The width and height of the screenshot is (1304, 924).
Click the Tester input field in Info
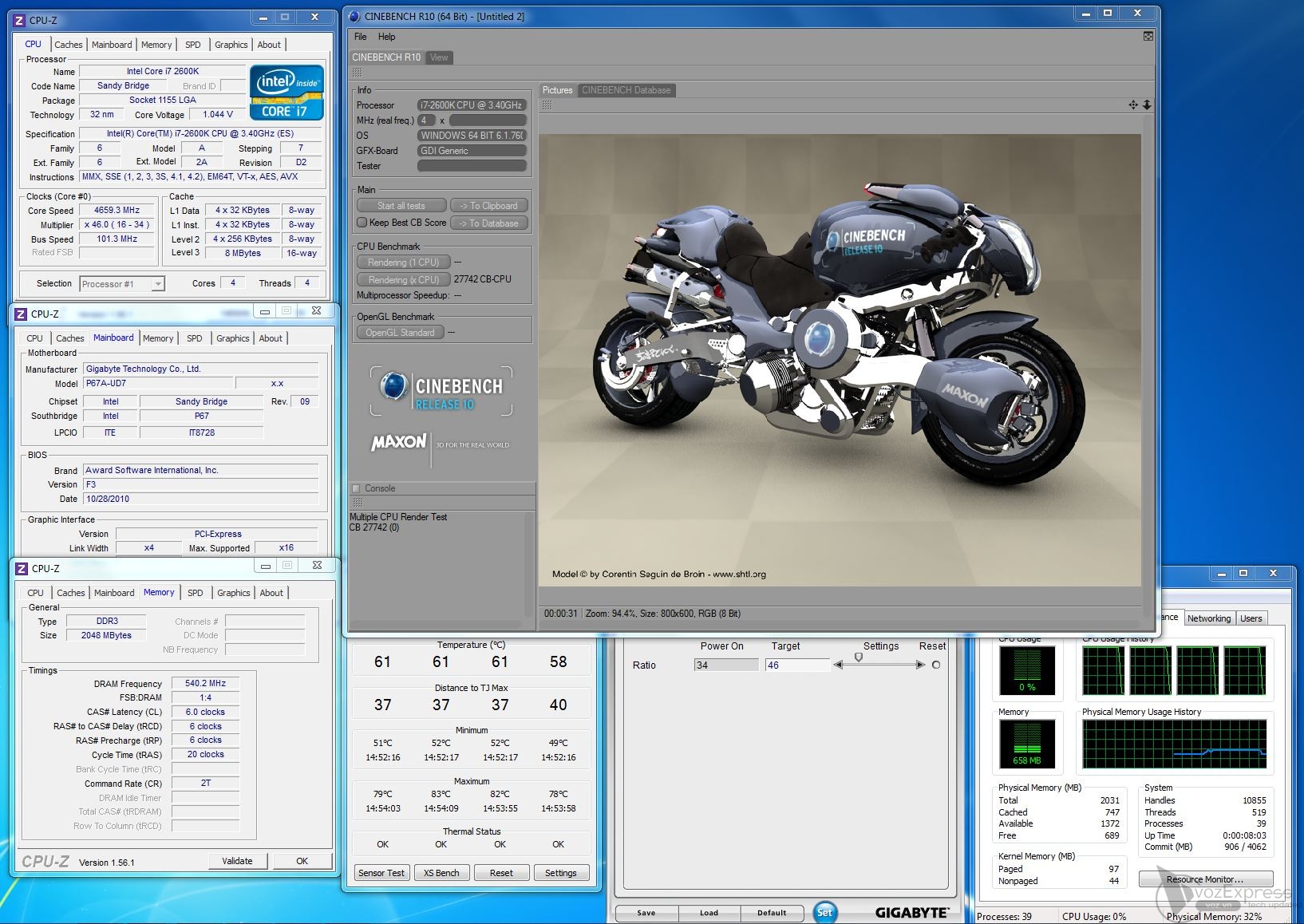[472, 166]
